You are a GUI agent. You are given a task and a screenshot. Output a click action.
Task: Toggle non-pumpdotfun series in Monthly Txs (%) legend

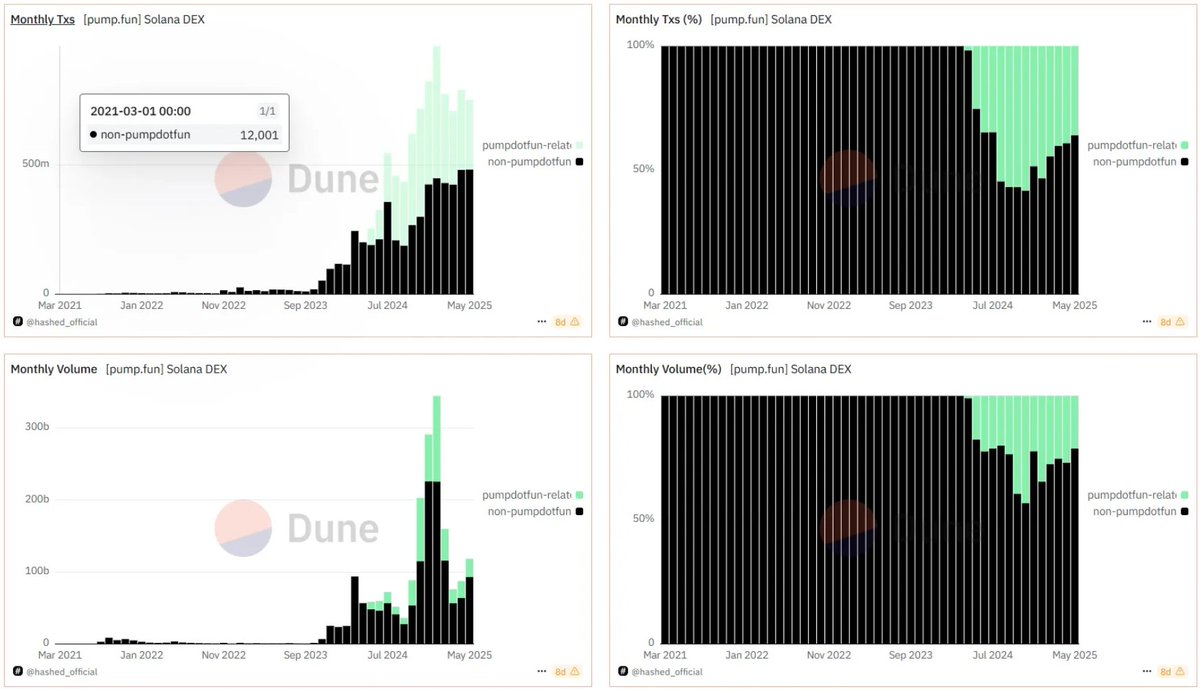[1141, 161]
